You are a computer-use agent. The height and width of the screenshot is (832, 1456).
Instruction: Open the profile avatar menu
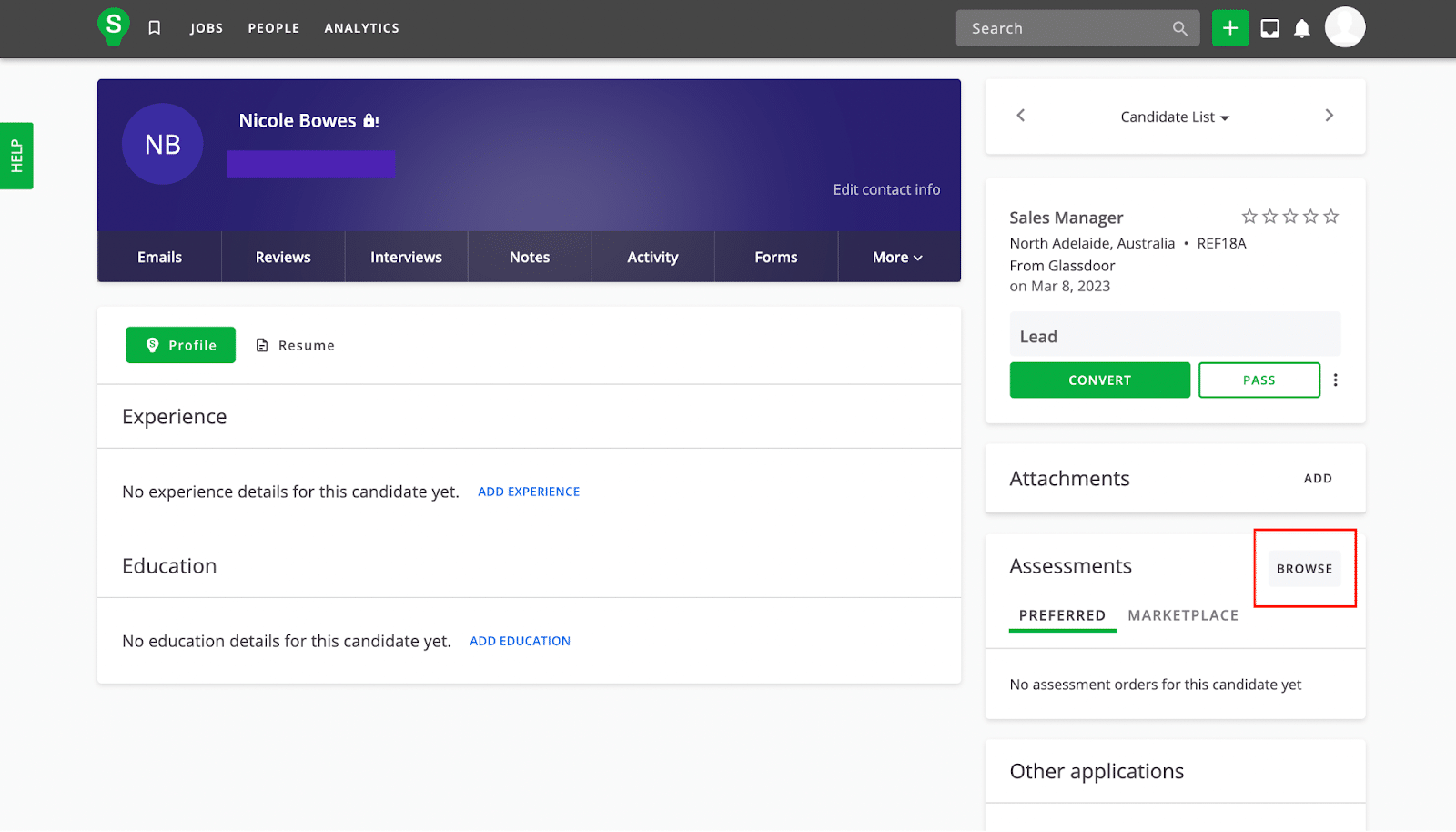tap(1345, 27)
